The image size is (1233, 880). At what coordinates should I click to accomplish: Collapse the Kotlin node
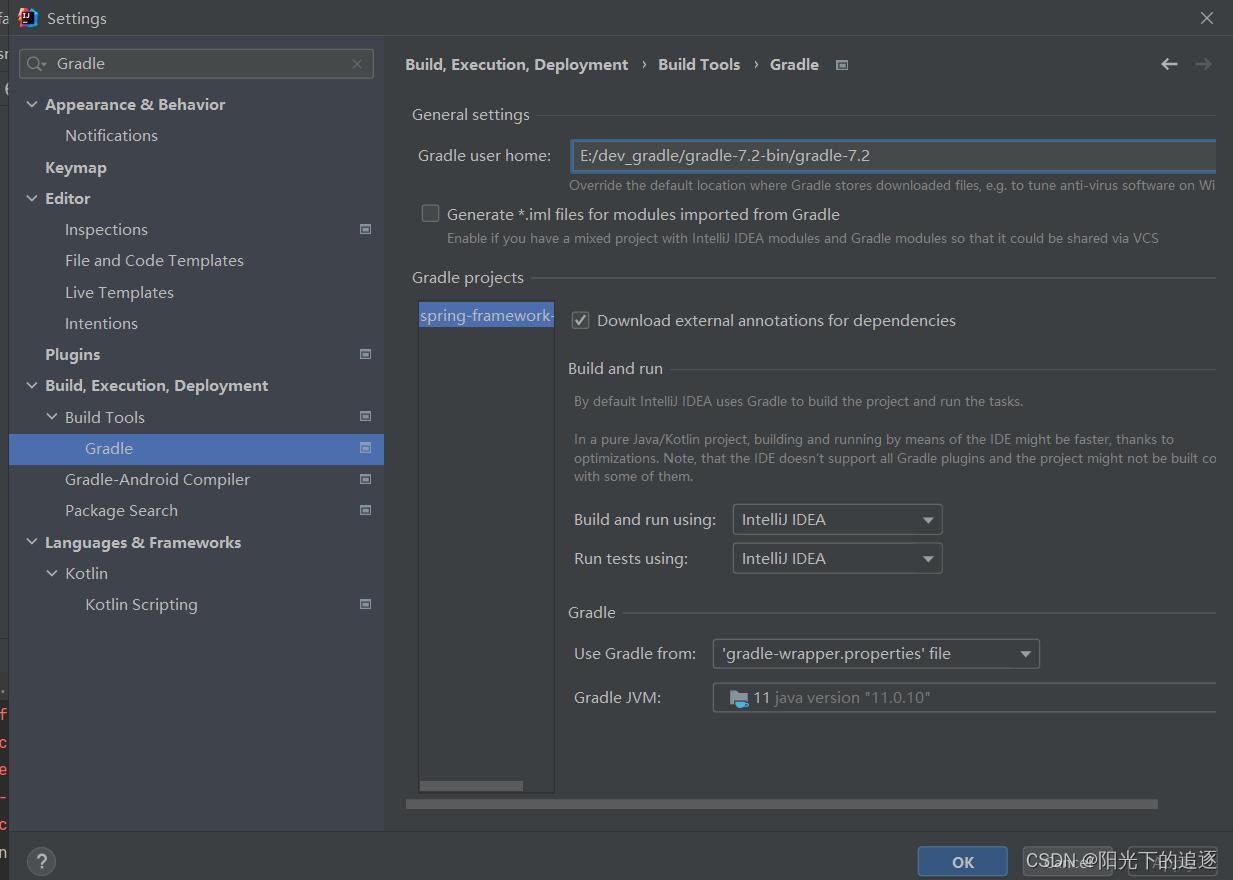pos(52,573)
